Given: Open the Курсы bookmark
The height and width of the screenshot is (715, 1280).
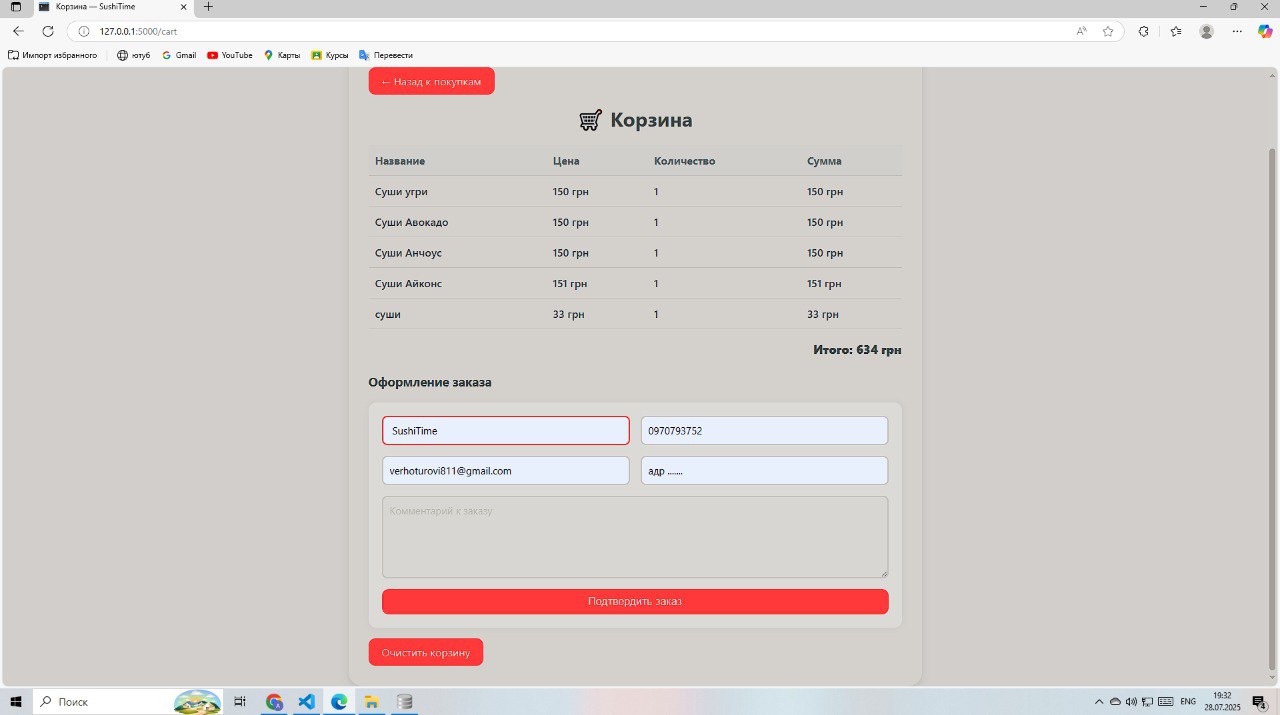Looking at the screenshot, I should point(330,55).
